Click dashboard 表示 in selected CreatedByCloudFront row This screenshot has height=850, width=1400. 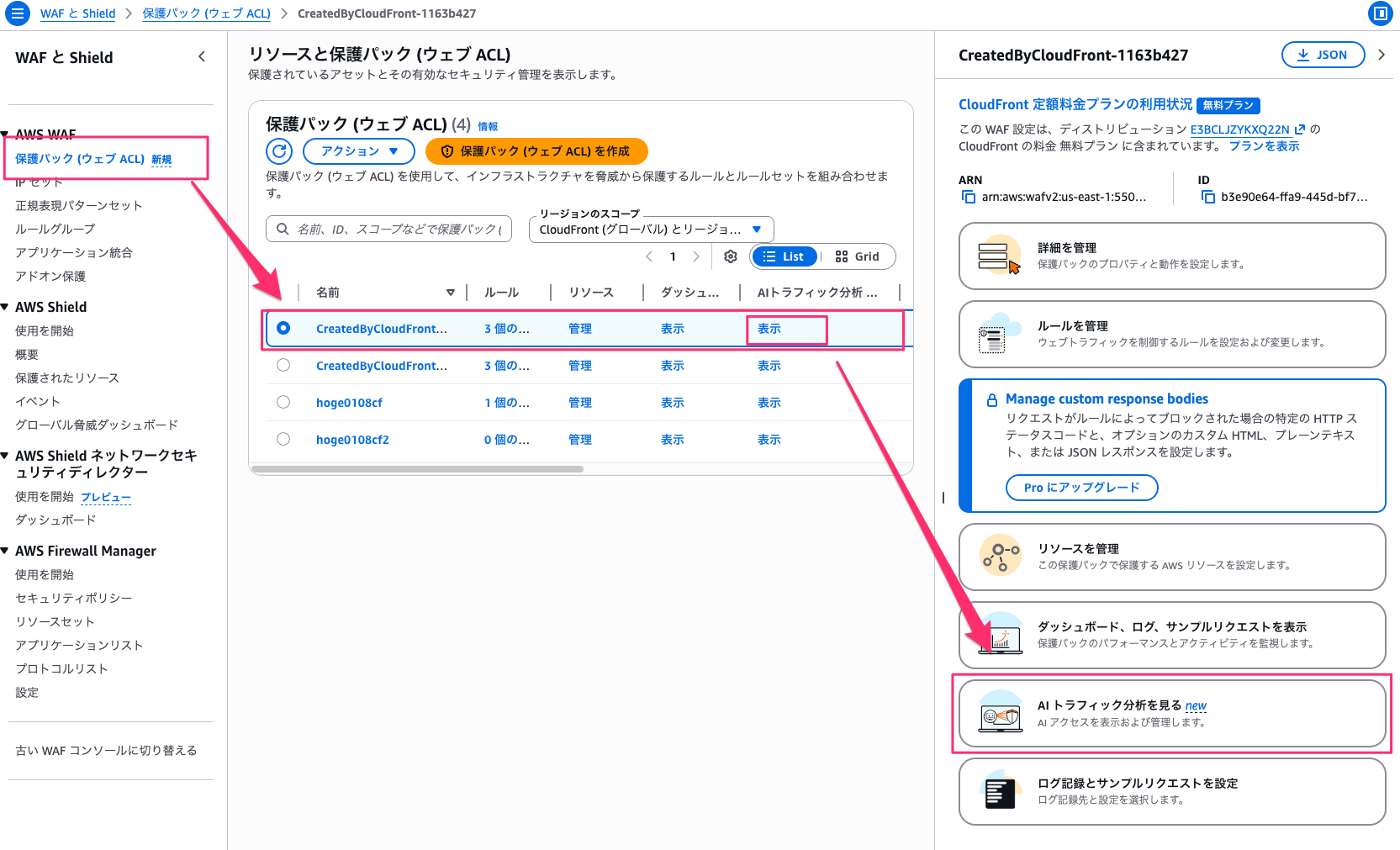pos(673,329)
